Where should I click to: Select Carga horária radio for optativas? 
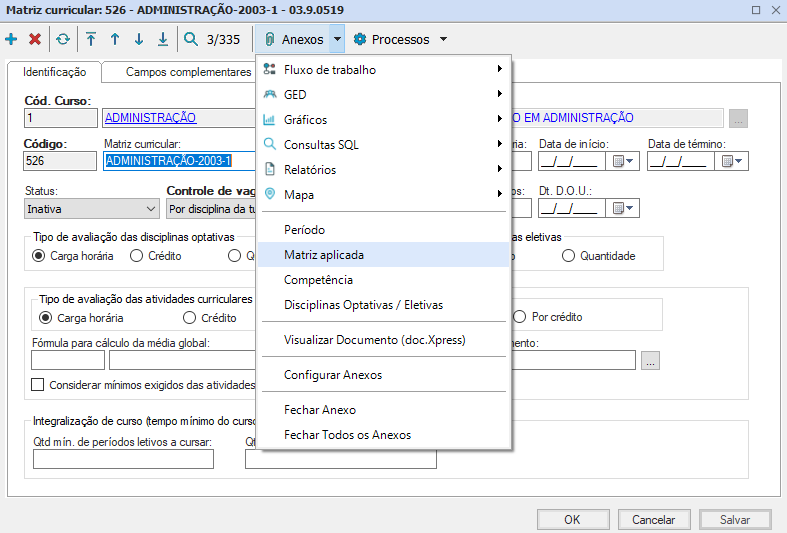click(x=40, y=256)
